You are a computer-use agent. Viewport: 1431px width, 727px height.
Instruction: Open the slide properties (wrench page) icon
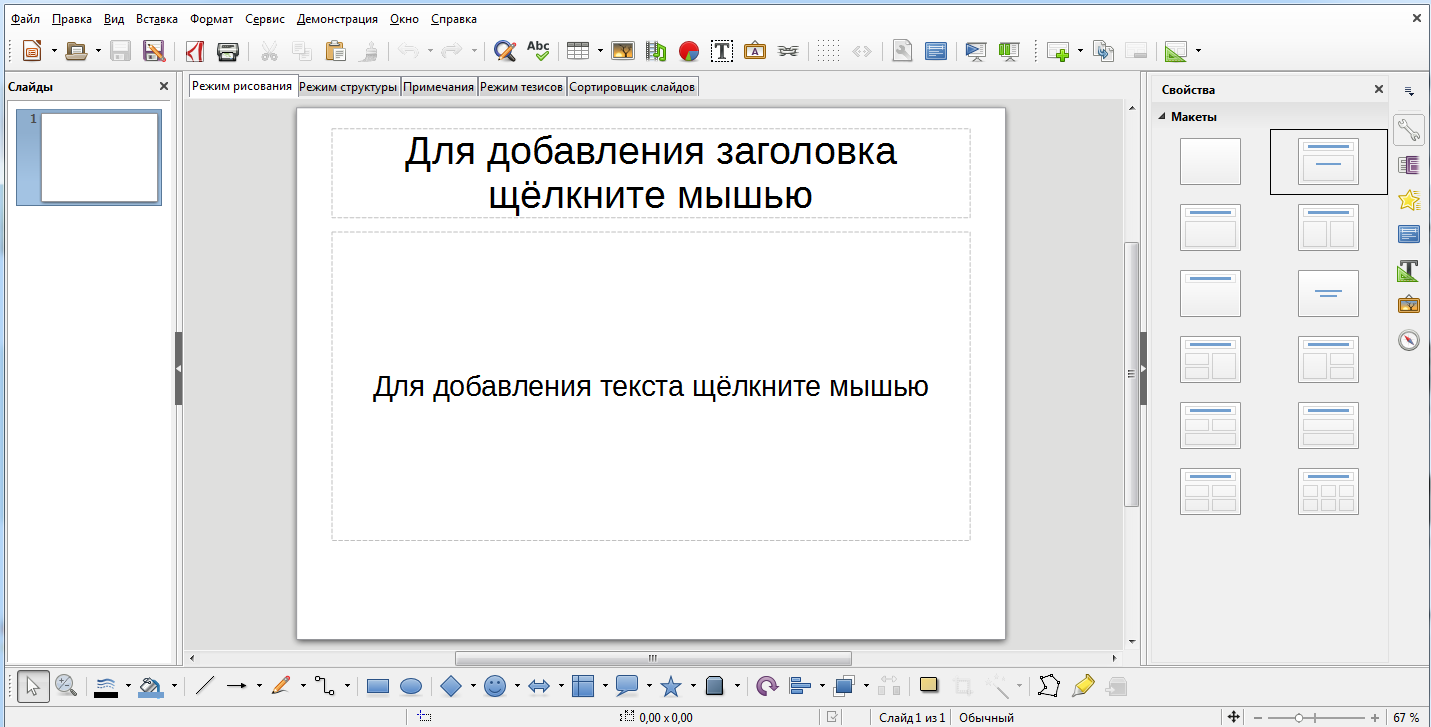[x=903, y=51]
